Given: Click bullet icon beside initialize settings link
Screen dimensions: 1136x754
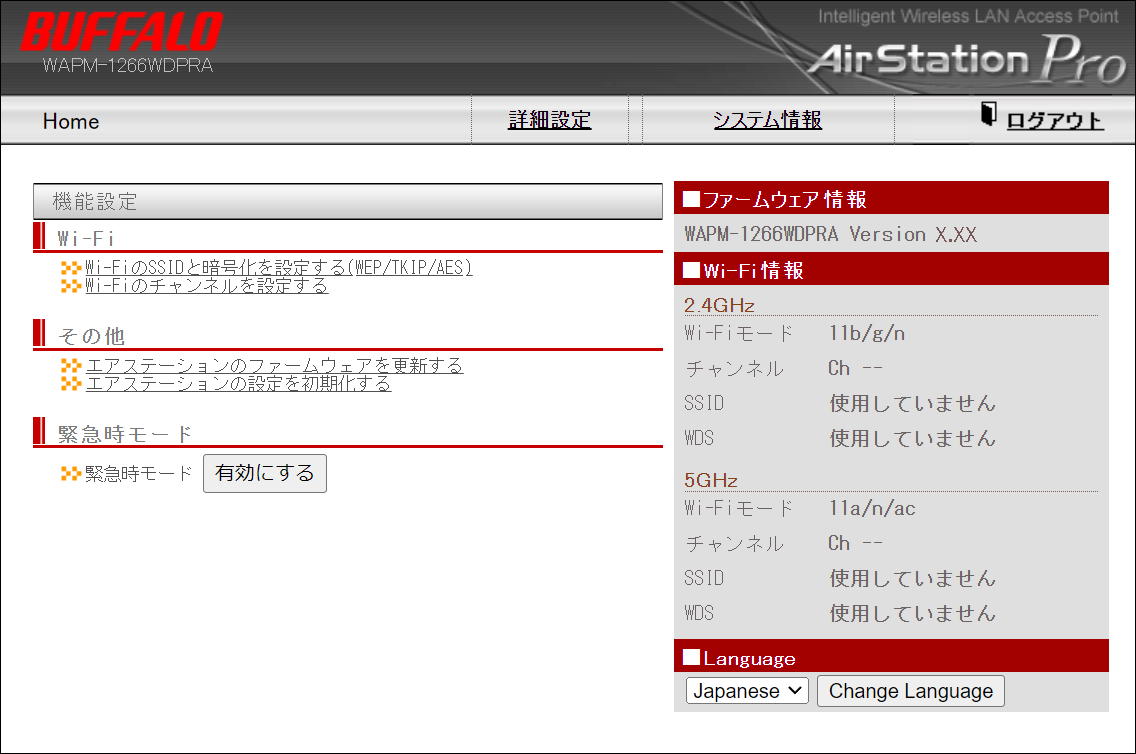Looking at the screenshot, I should (71, 383).
